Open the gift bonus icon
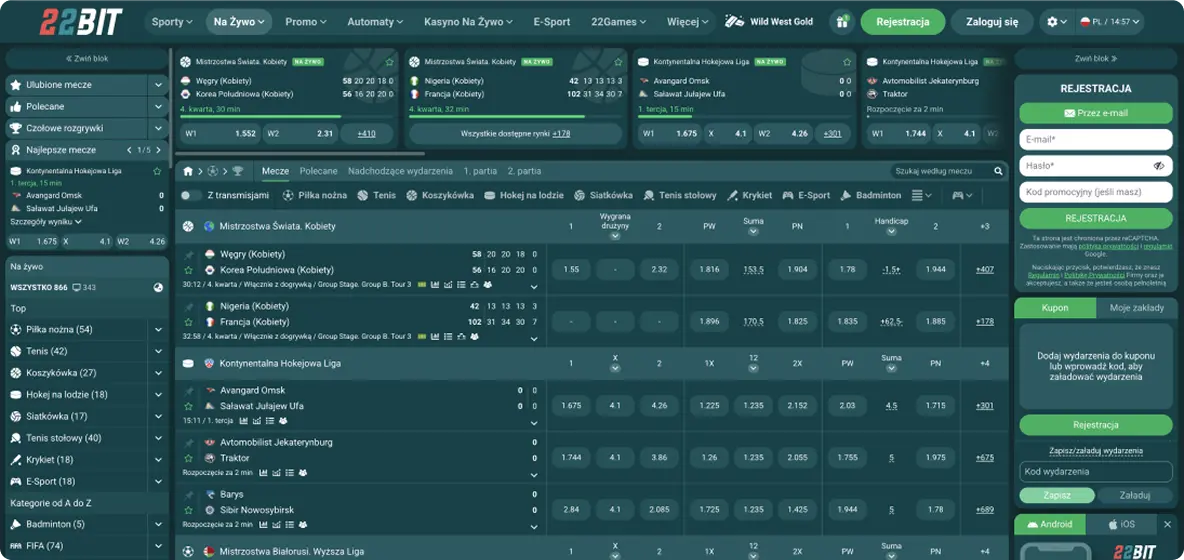 click(x=841, y=22)
